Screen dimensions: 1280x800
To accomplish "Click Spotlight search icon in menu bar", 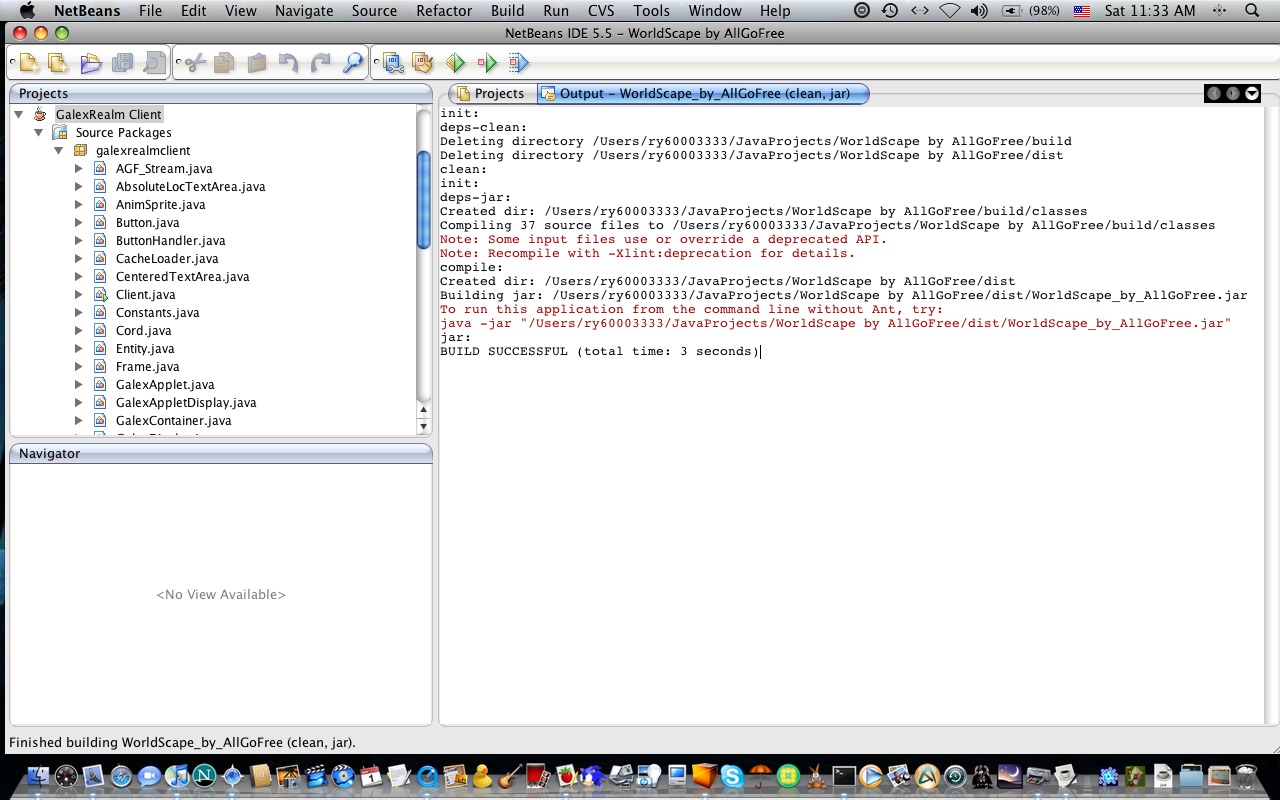I will click(1252, 11).
